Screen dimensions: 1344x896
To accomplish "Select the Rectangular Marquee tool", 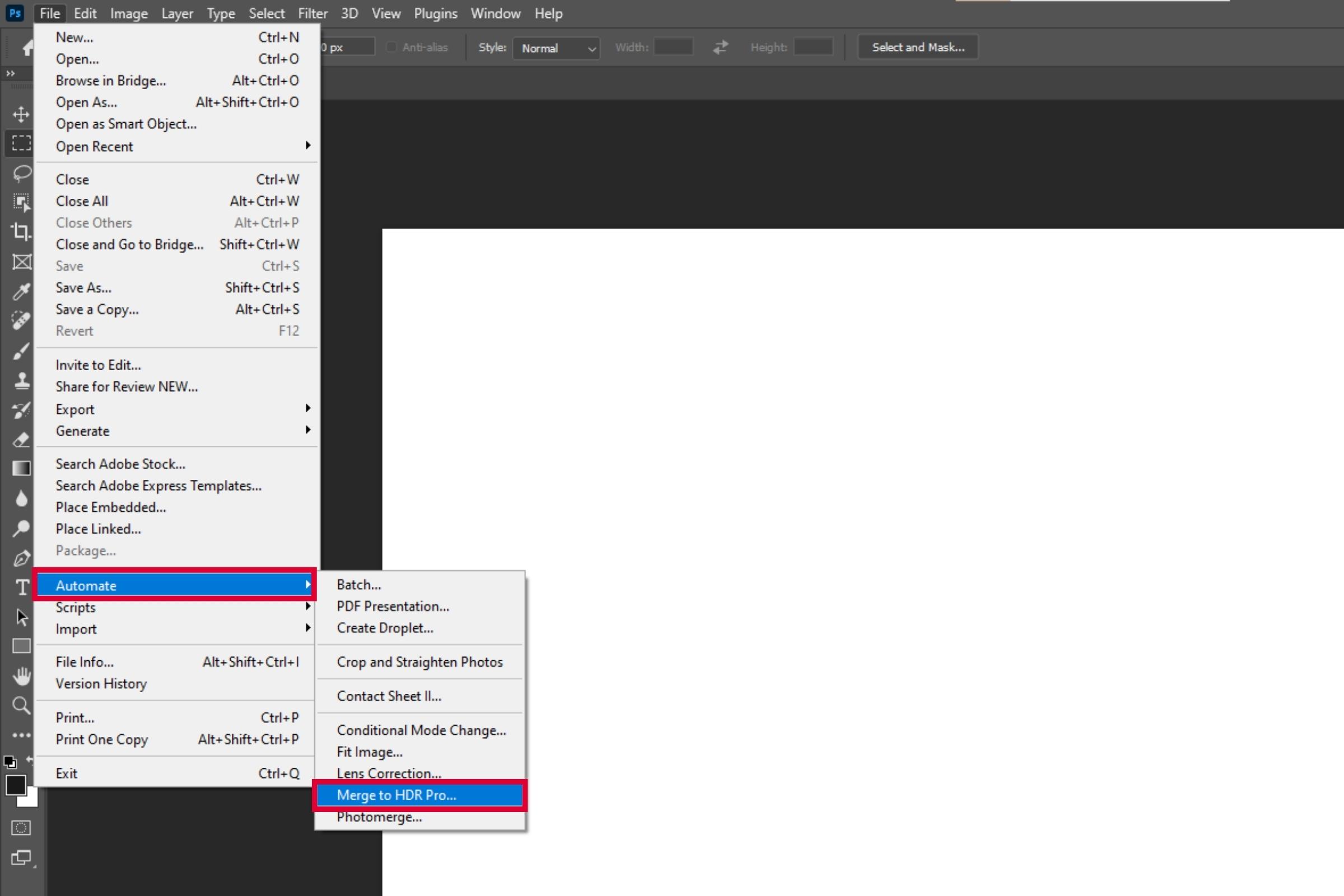I will point(21,142).
